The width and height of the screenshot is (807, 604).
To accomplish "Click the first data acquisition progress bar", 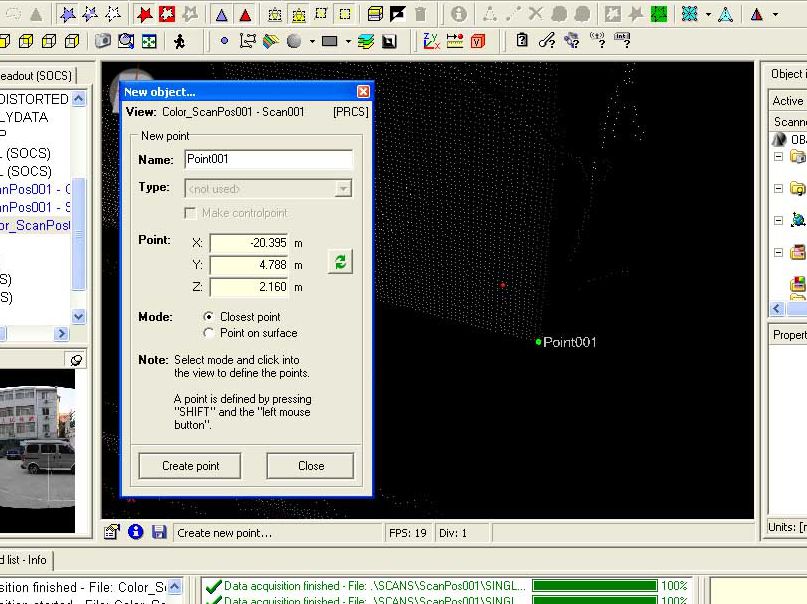I will point(595,585).
